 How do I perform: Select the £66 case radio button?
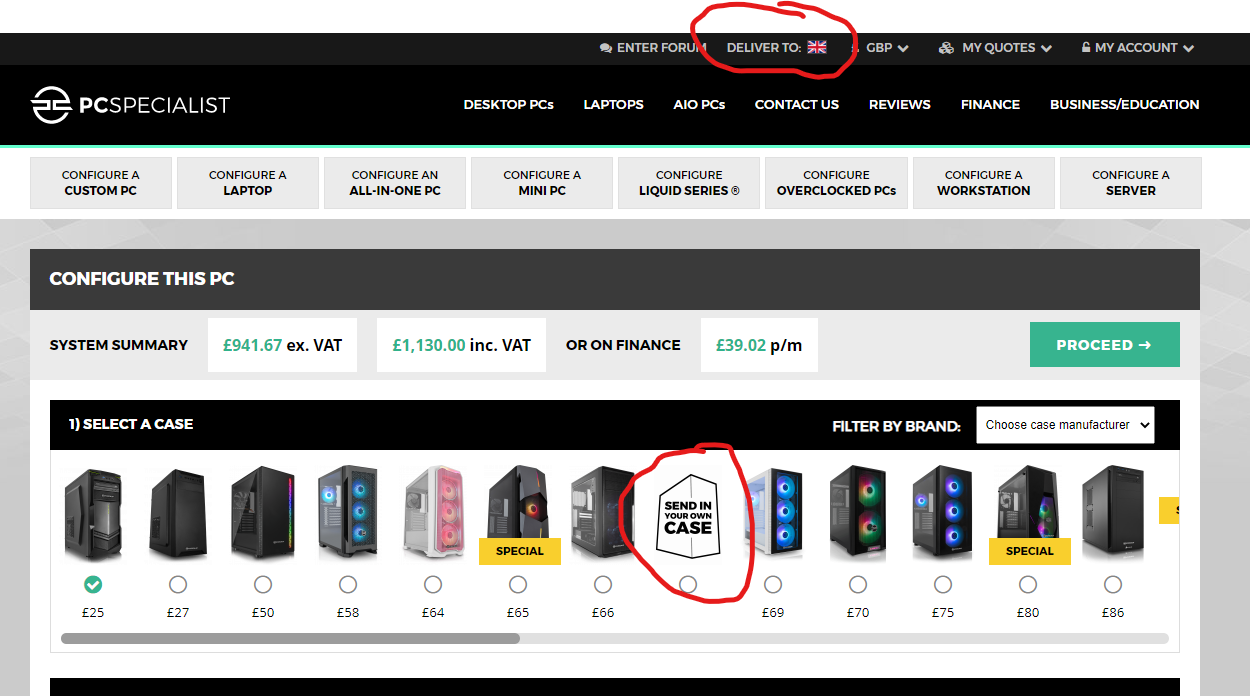coord(603,584)
